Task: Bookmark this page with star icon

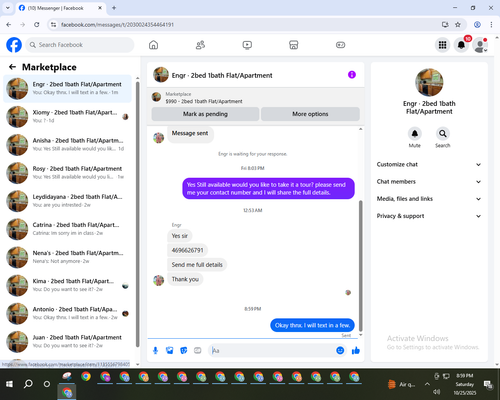Action: click(458, 25)
